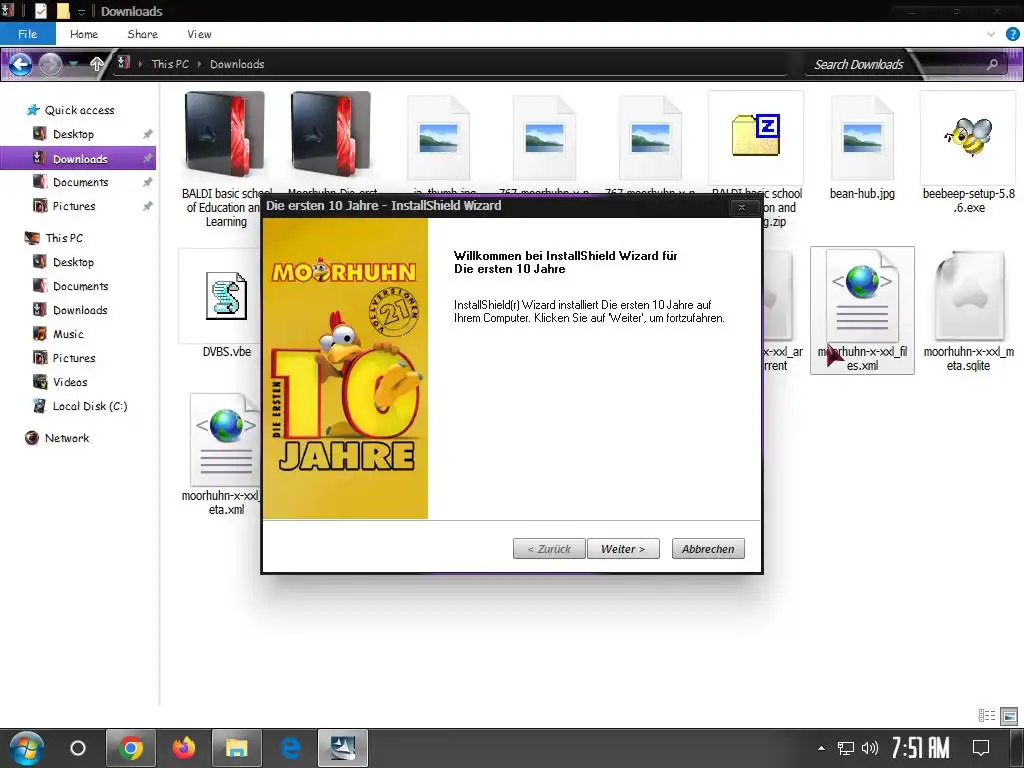This screenshot has height=768, width=1024.
Task: Open Pictures under This PC
Action: pos(74,358)
